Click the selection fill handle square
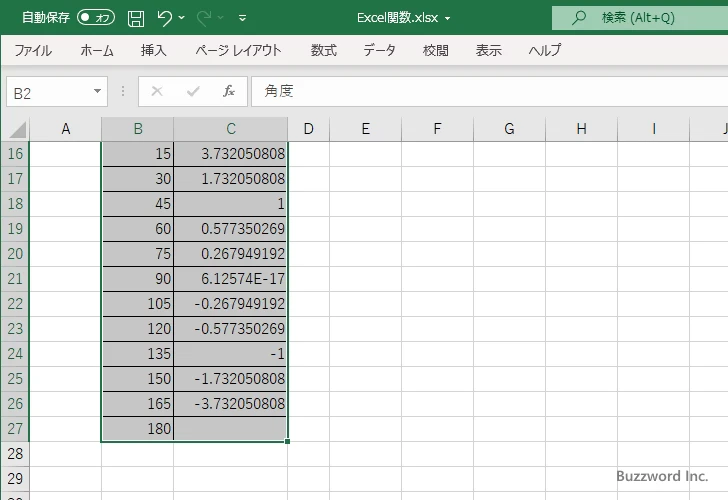 (x=287, y=442)
